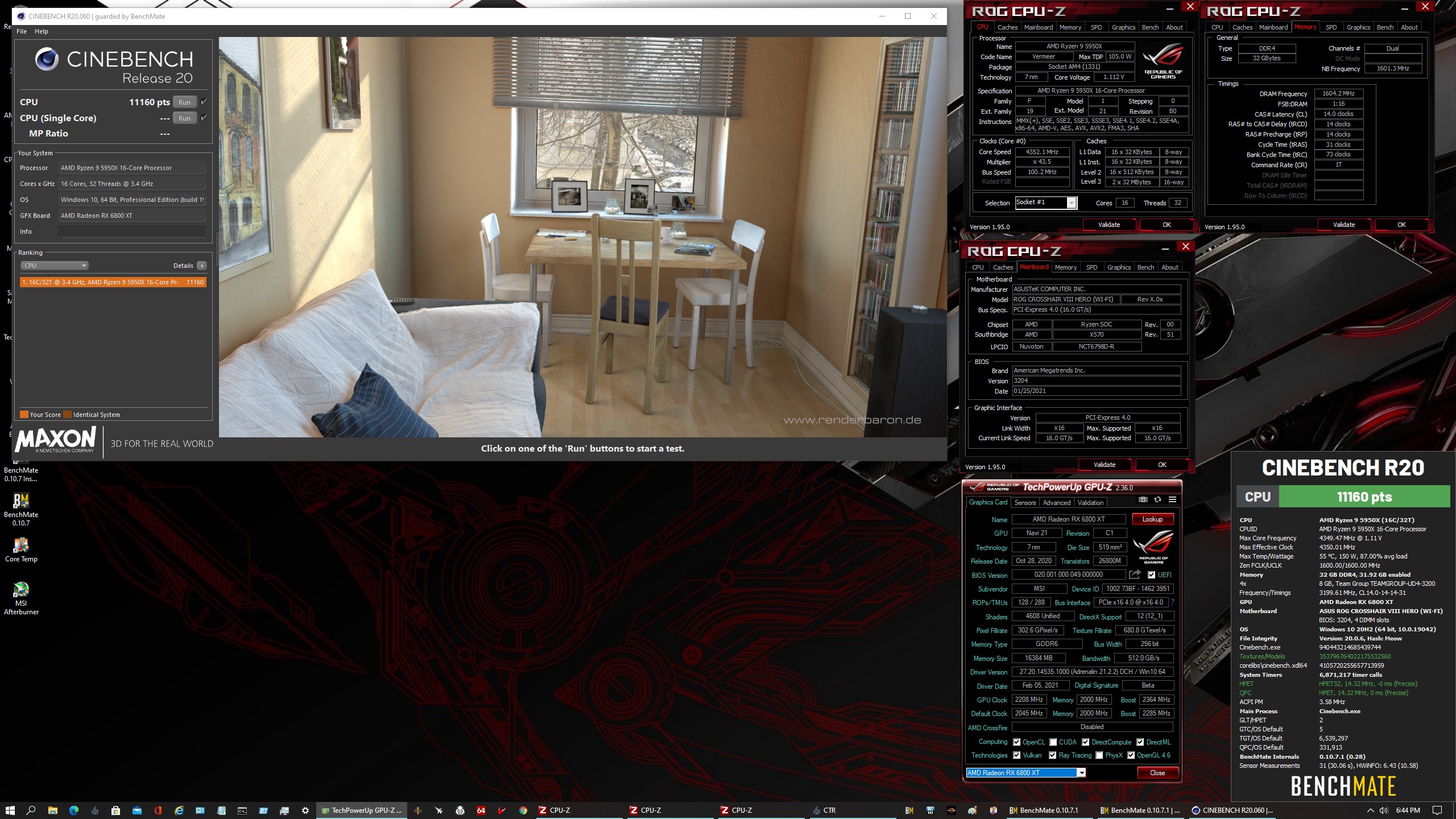Image resolution: width=1456 pixels, height=819 pixels.
Task: Click Lookup button in GPU-Z
Action: 1152,519
